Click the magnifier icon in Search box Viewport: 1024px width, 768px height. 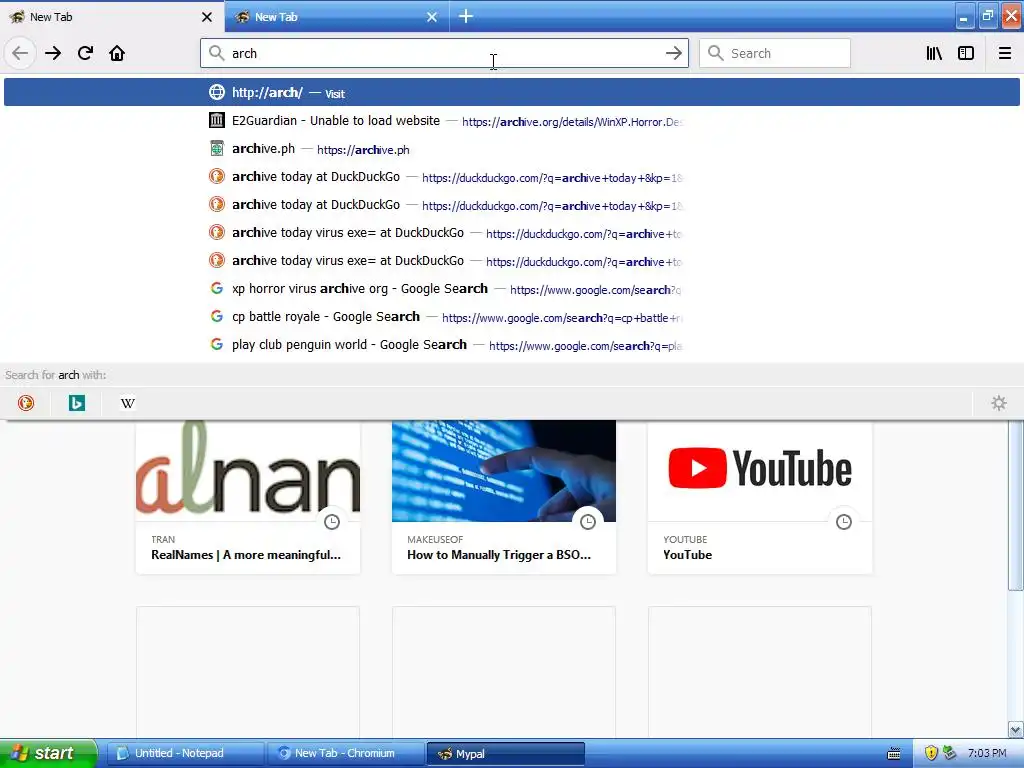pyautogui.click(x=716, y=53)
